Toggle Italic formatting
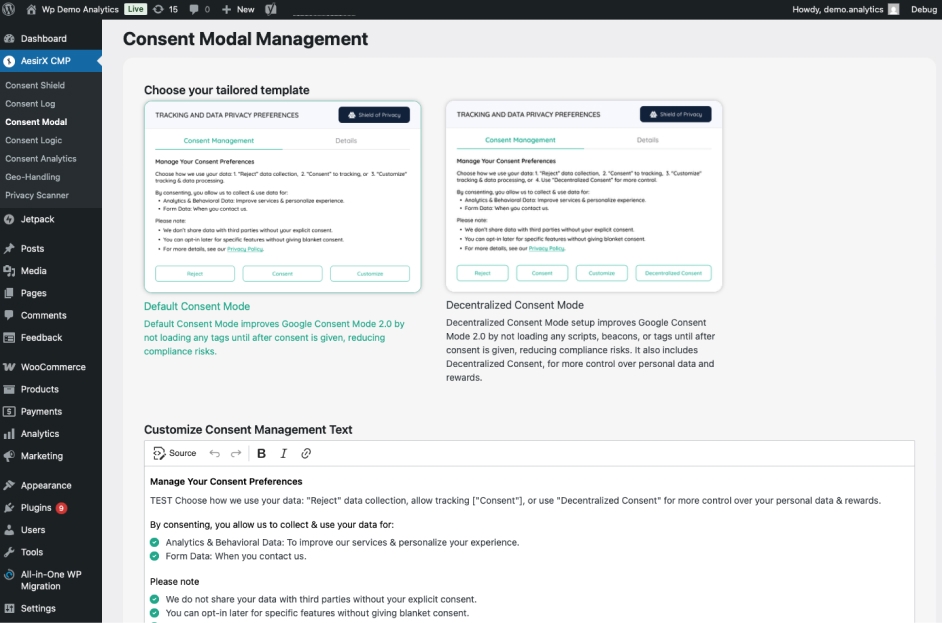This screenshot has width=942, height=623. point(284,454)
